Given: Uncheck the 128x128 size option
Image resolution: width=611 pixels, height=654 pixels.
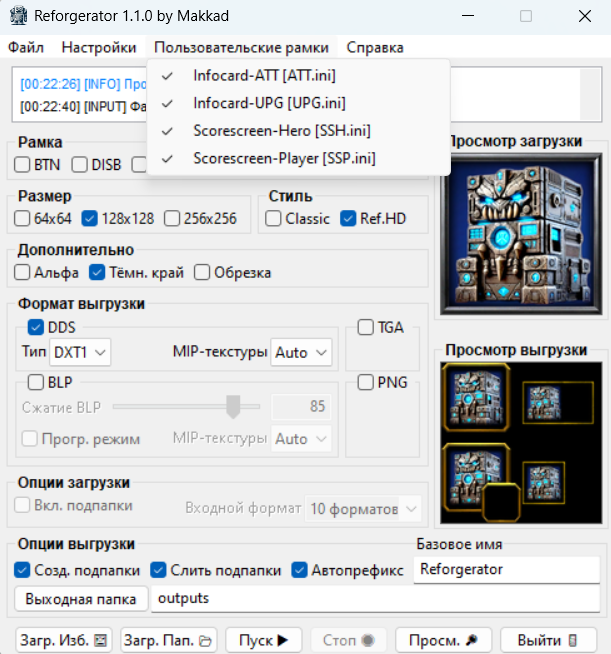Looking at the screenshot, I should click(90, 219).
